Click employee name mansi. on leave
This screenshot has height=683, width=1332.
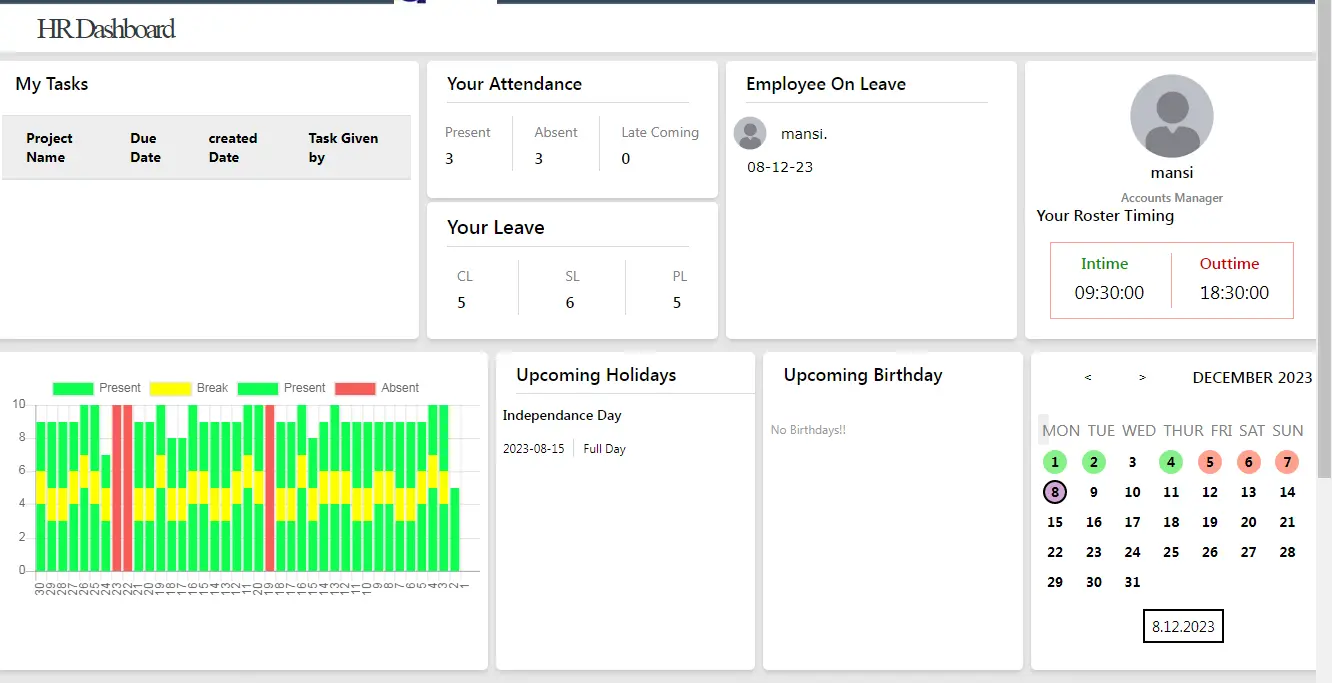[x=804, y=133]
